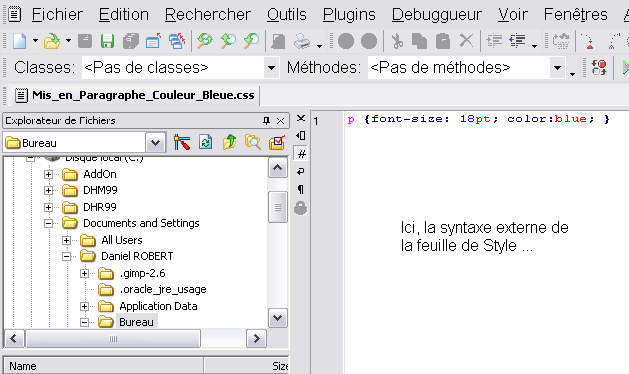Click the scroll down arrow in file tree
Screen dimensions: 629x374
tap(278, 318)
